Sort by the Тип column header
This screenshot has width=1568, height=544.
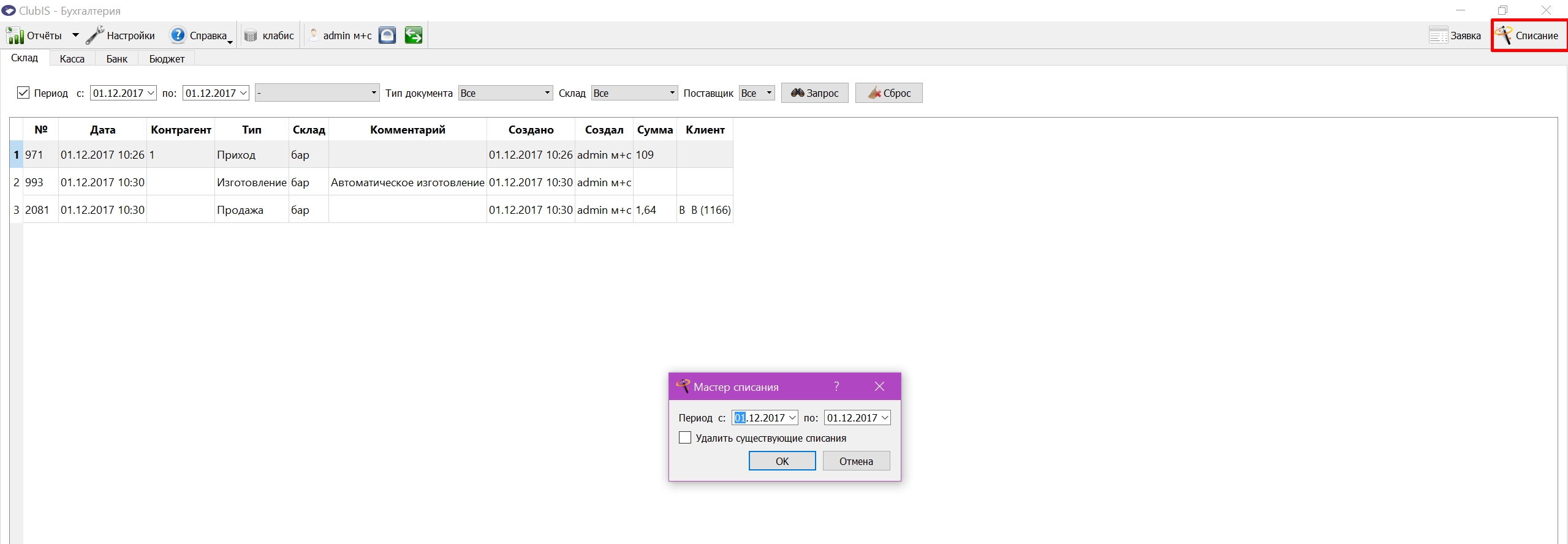(252, 130)
